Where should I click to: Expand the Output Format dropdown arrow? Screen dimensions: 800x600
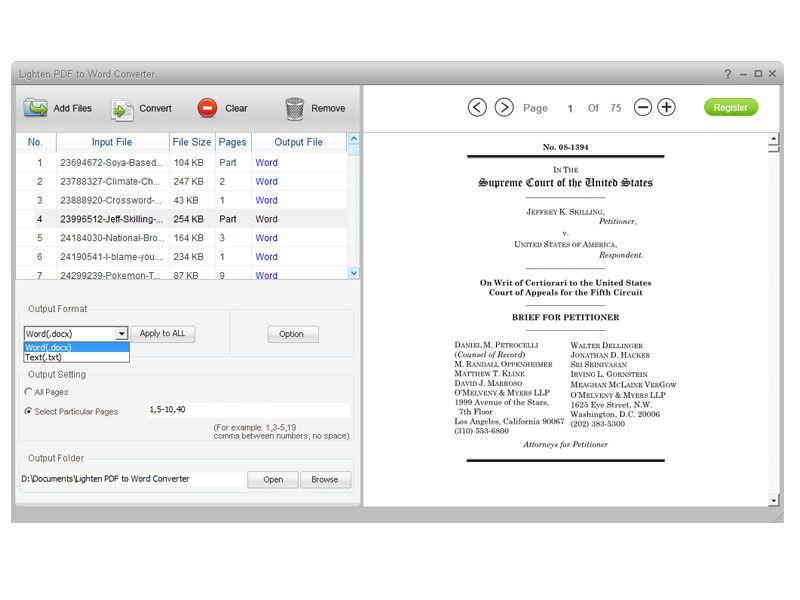click(x=122, y=334)
